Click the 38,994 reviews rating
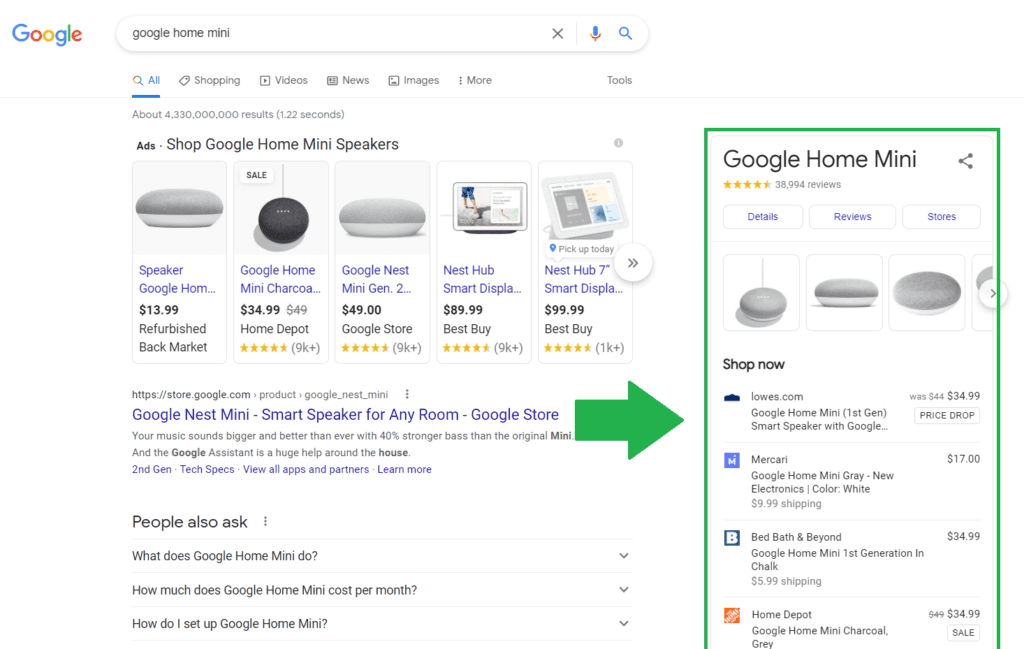 [x=782, y=185]
